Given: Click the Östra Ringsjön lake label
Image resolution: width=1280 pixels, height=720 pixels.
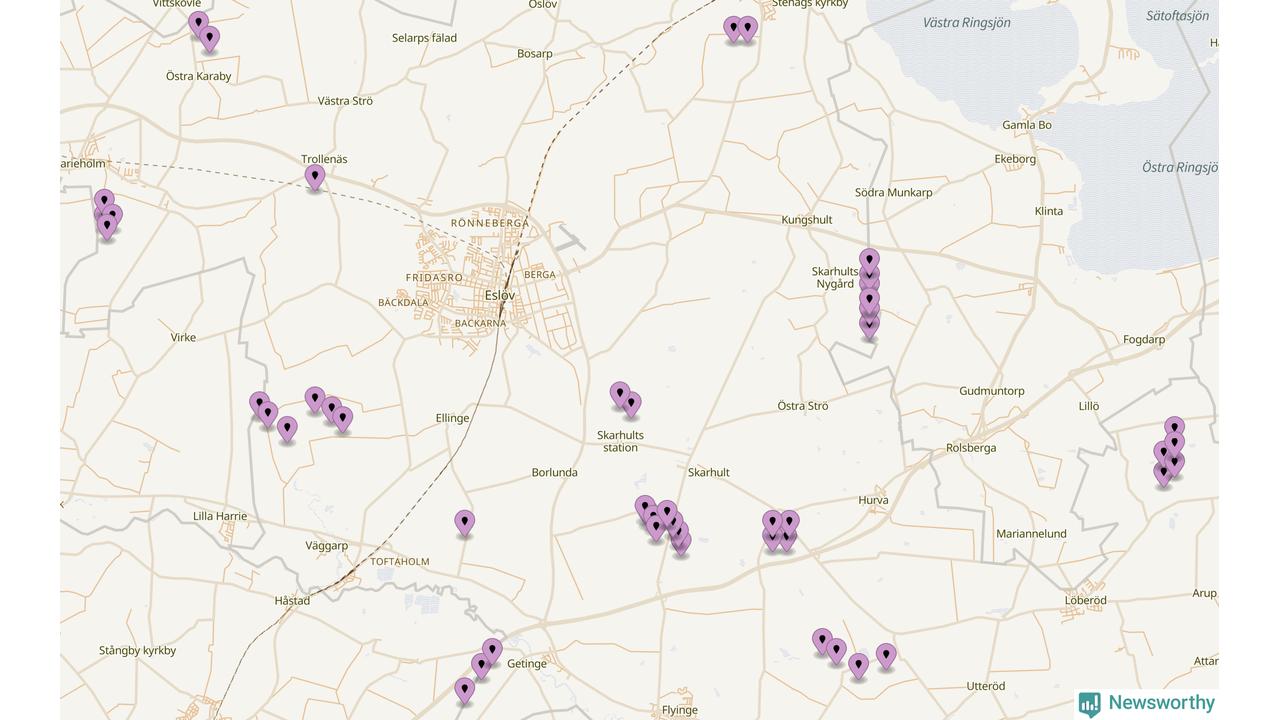Looking at the screenshot, I should 1179,167.
